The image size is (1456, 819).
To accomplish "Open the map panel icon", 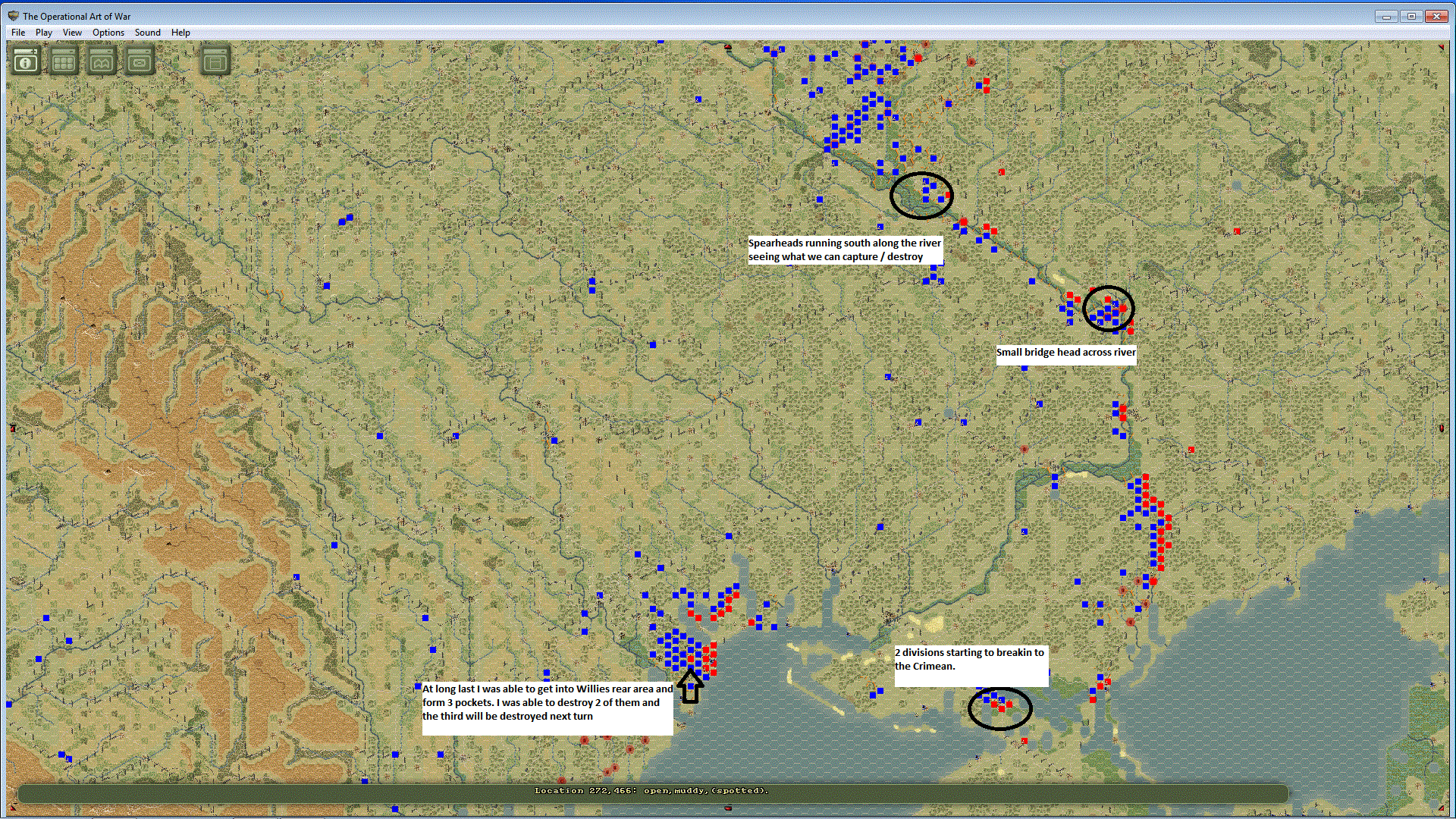I will [102, 61].
